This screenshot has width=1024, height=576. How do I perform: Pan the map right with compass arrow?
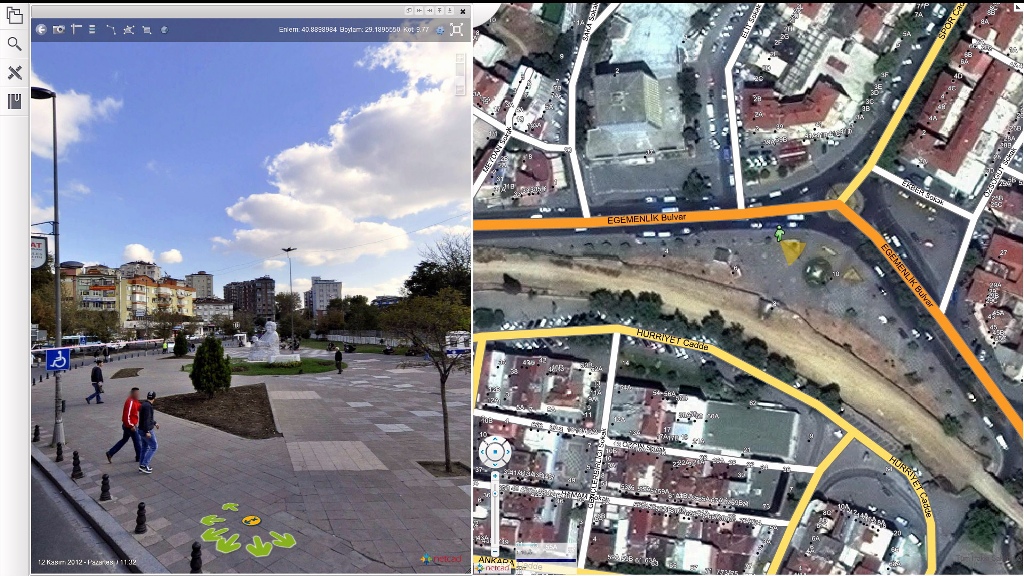[507, 453]
